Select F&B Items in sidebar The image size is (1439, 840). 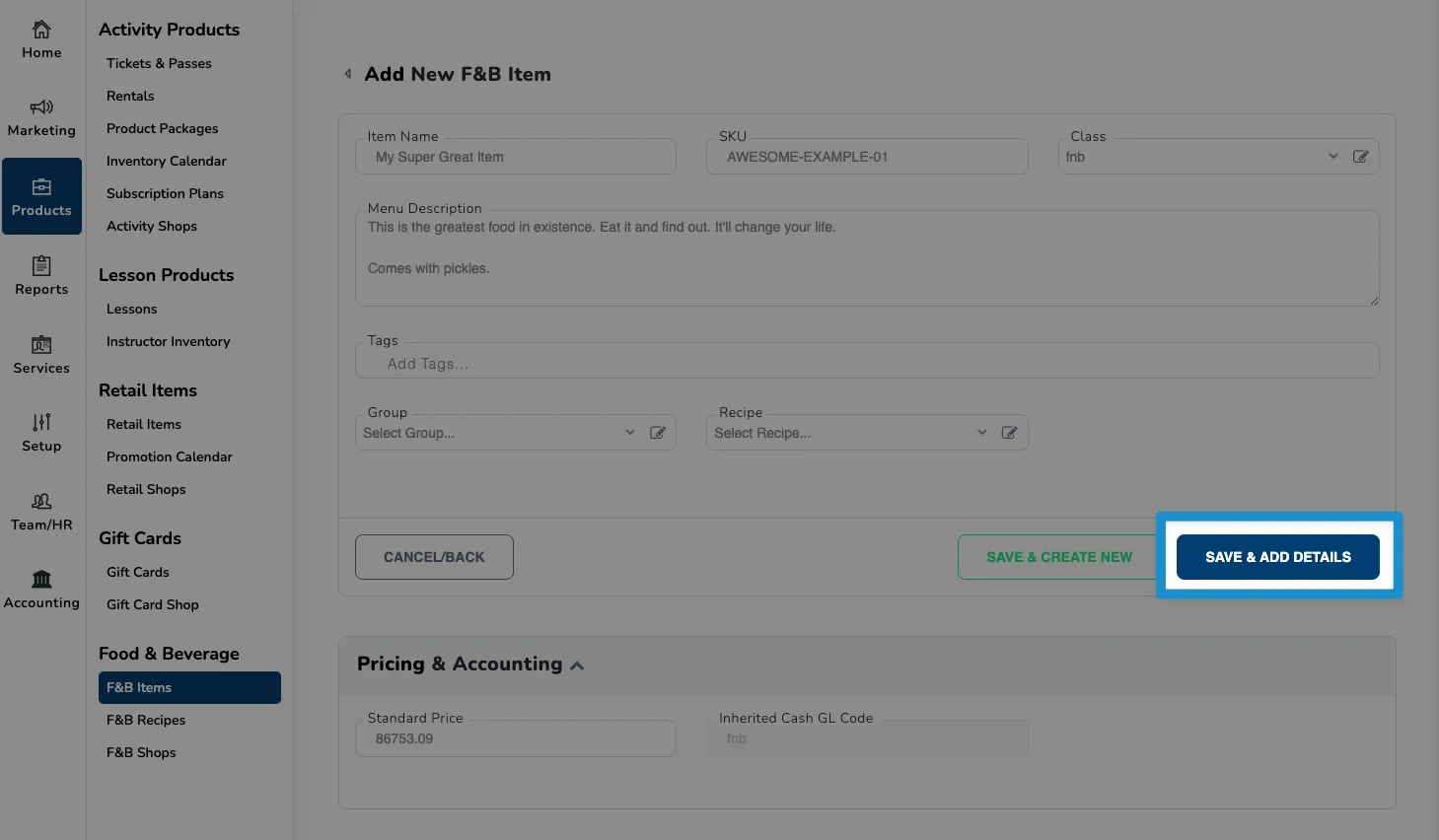(x=189, y=687)
